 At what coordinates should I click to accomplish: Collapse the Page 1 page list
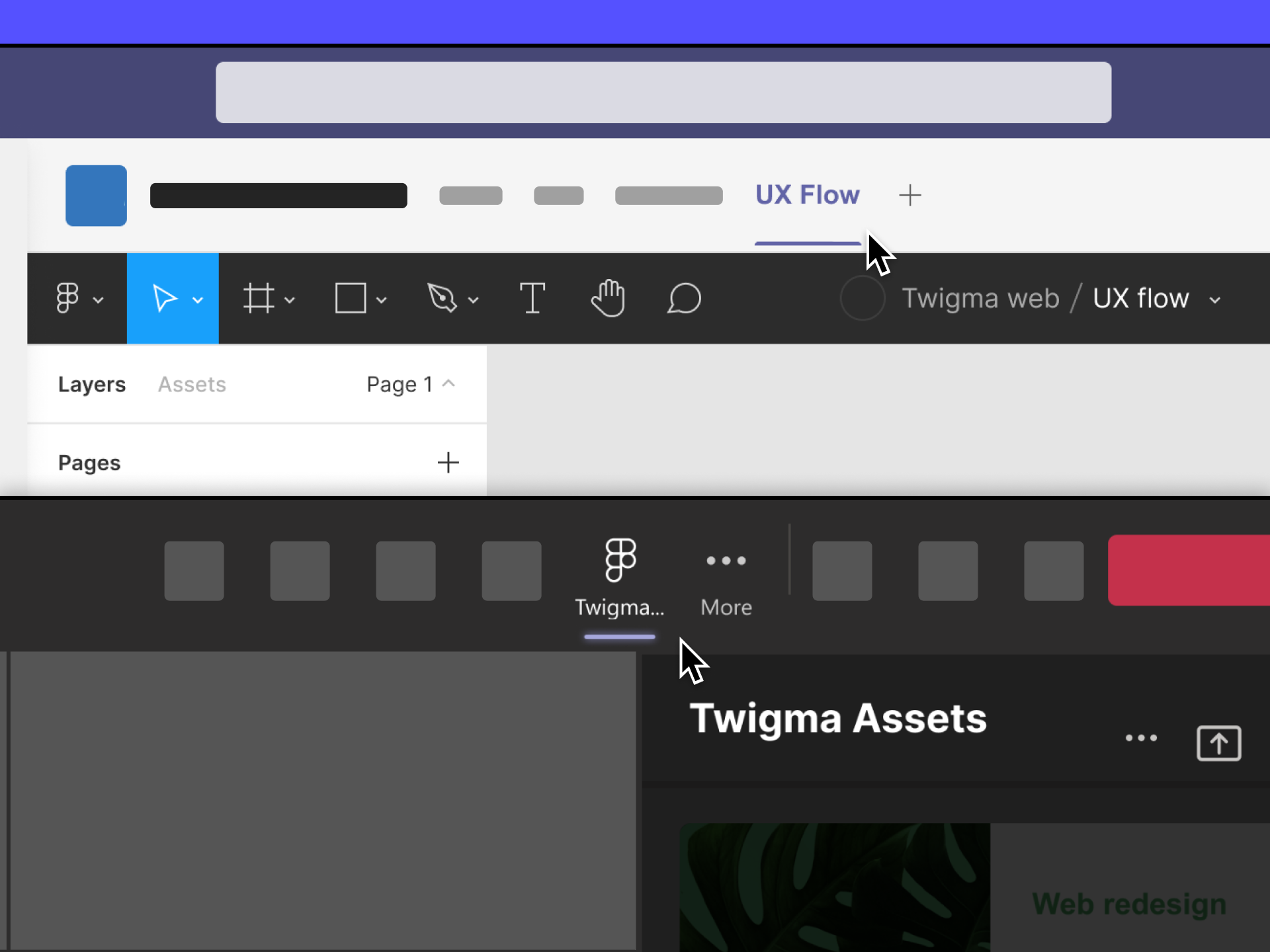tap(448, 383)
